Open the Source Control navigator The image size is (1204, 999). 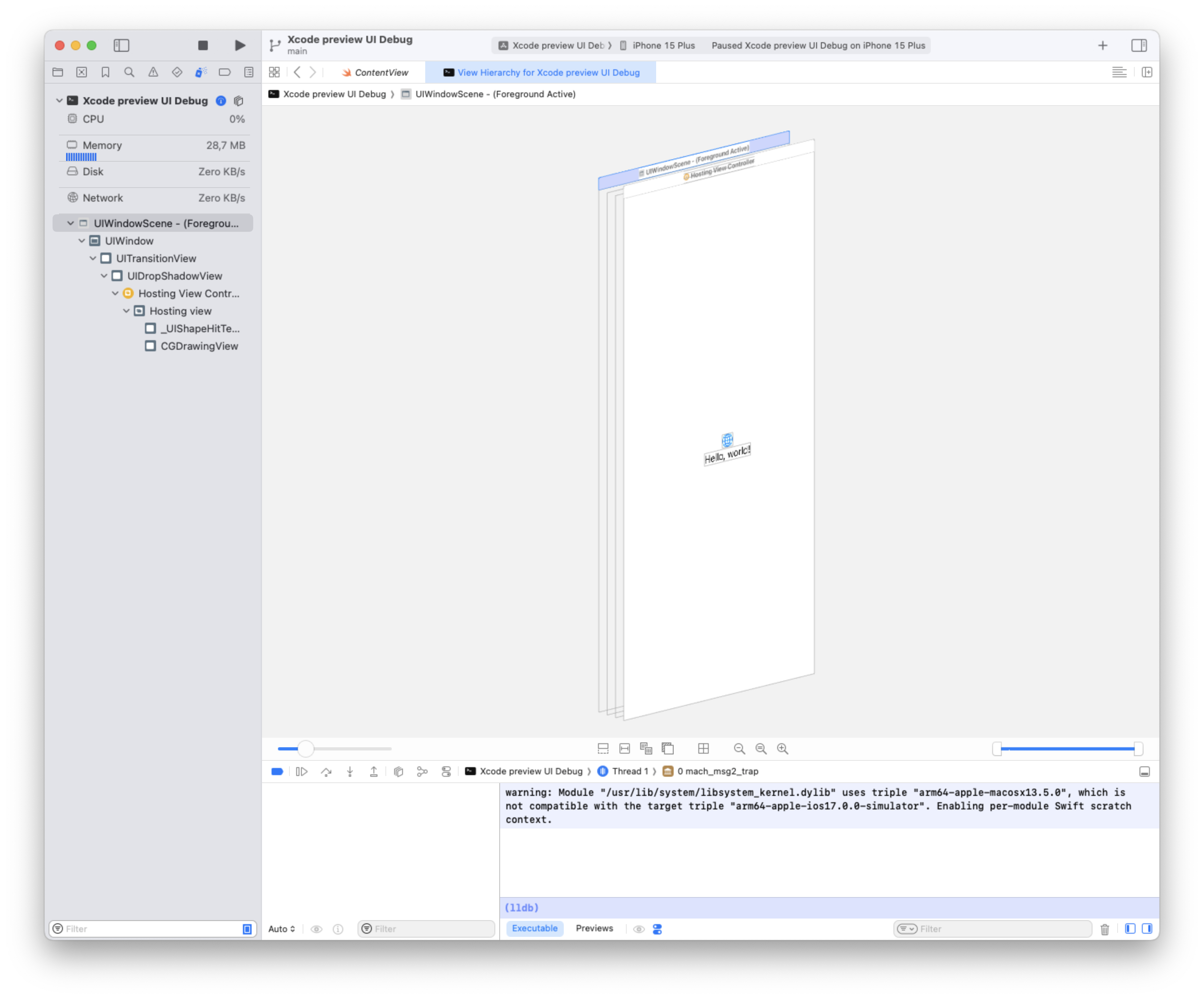[x=82, y=72]
